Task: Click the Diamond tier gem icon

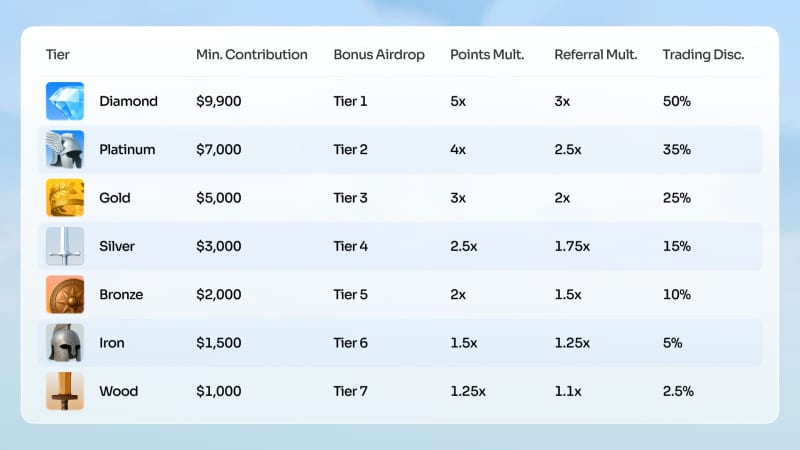Action: 65,101
